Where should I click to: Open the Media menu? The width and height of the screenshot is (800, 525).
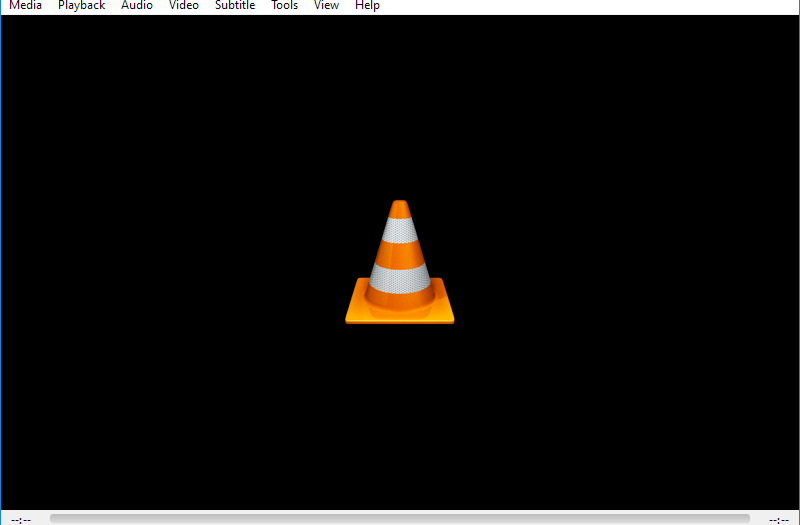(26, 6)
